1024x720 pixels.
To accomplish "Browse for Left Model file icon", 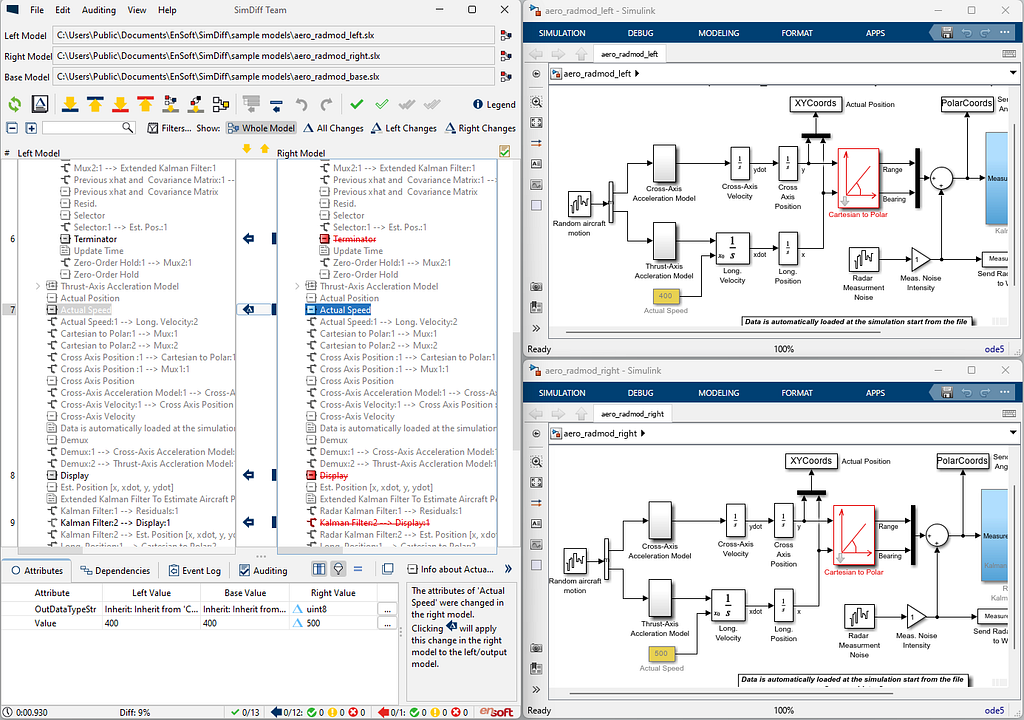I will click(506, 35).
